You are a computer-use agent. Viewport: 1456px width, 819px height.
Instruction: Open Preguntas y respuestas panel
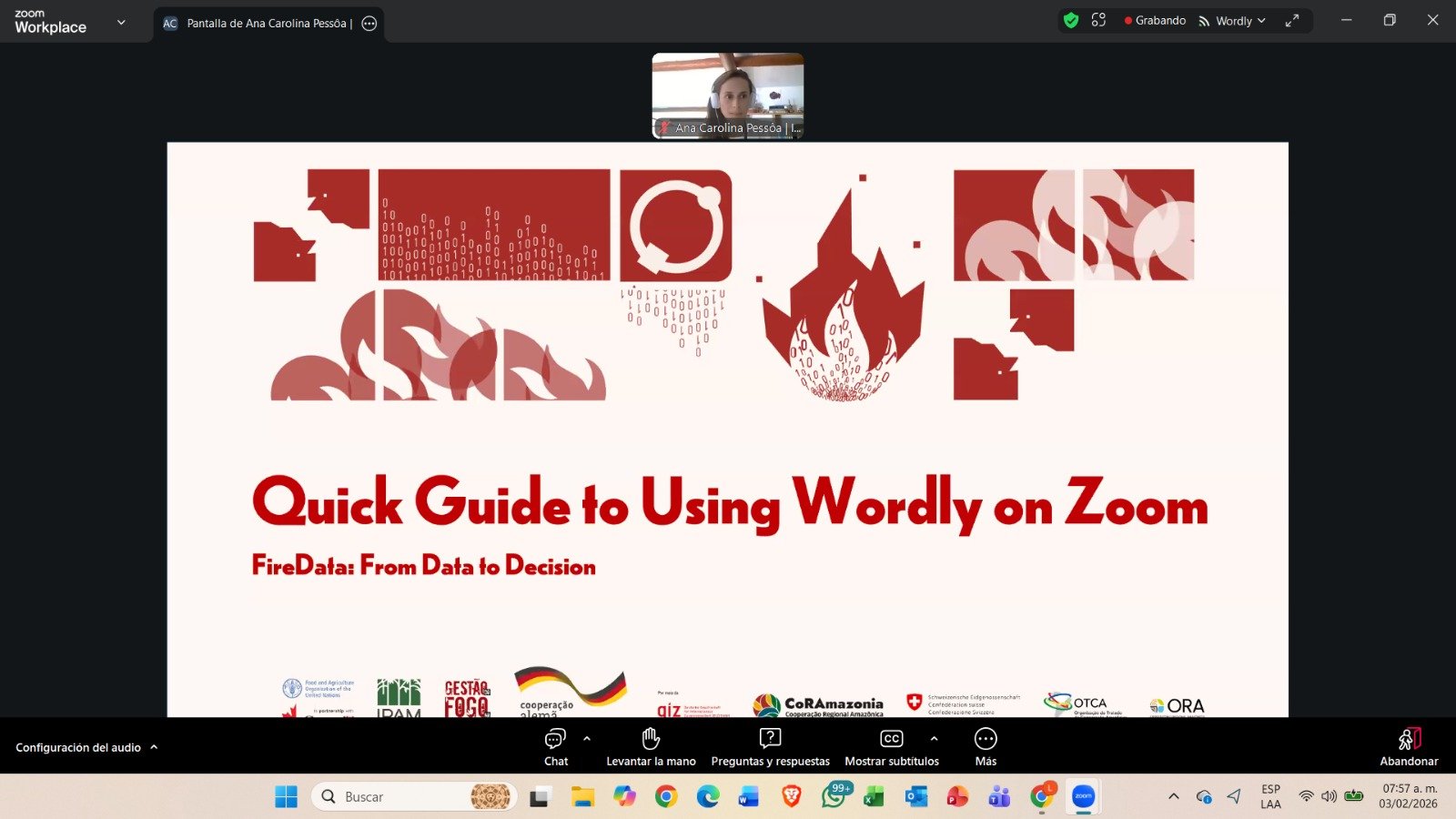click(770, 747)
